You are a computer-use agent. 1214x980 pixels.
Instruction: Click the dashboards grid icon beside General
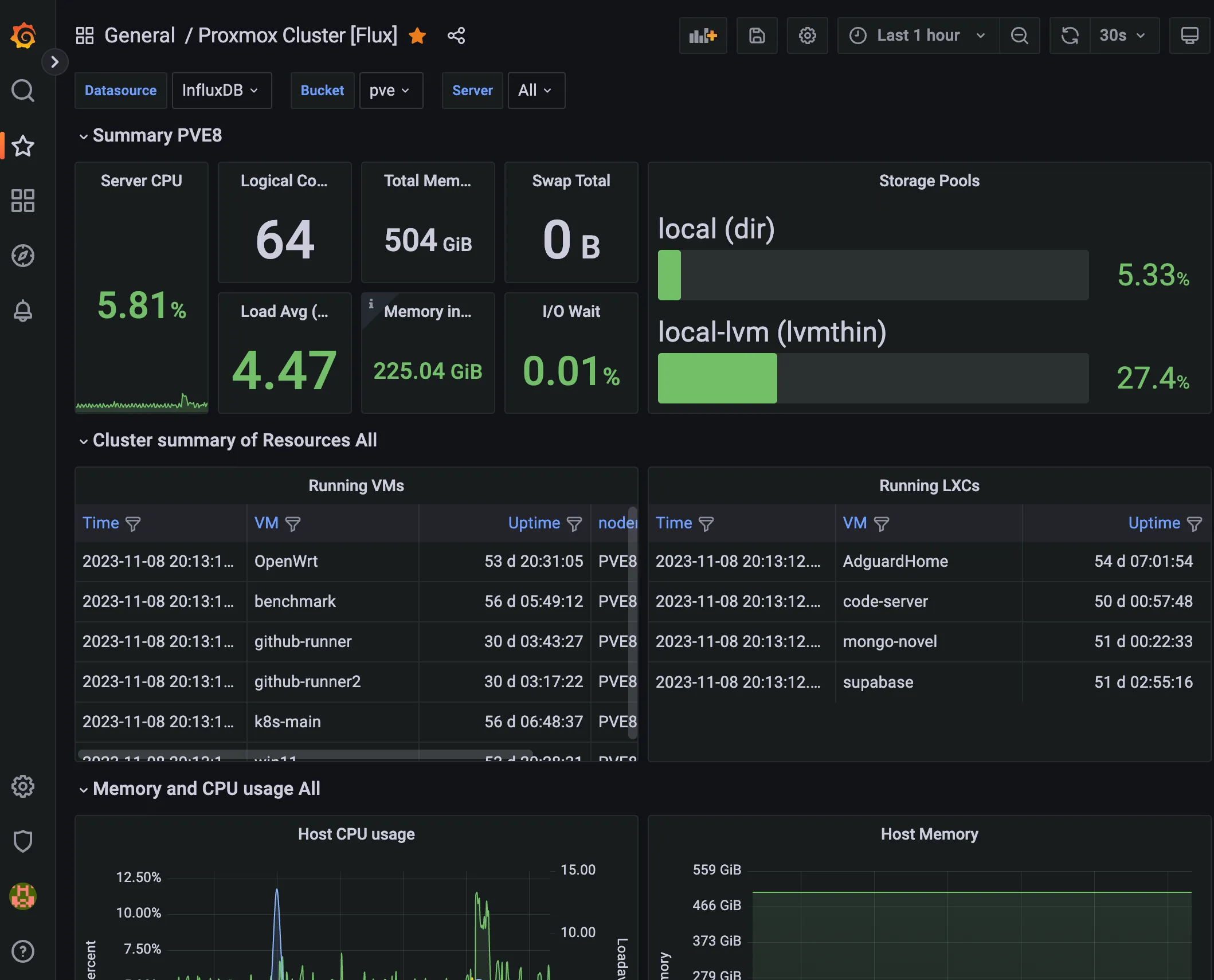click(85, 36)
